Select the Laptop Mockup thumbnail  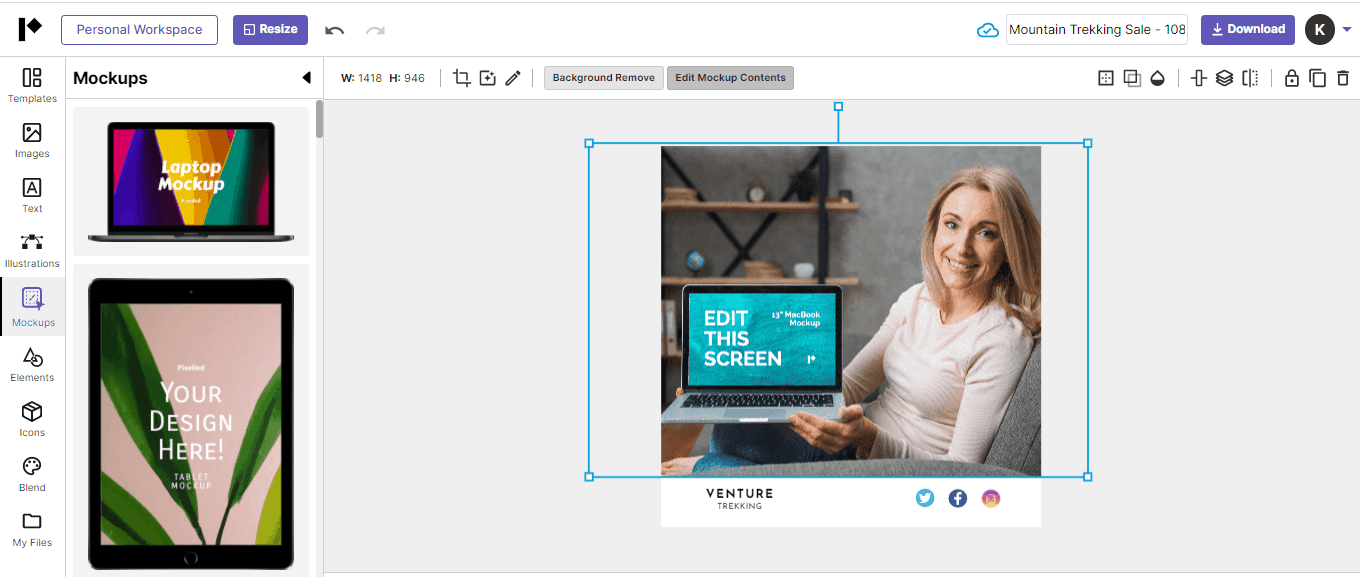190,181
